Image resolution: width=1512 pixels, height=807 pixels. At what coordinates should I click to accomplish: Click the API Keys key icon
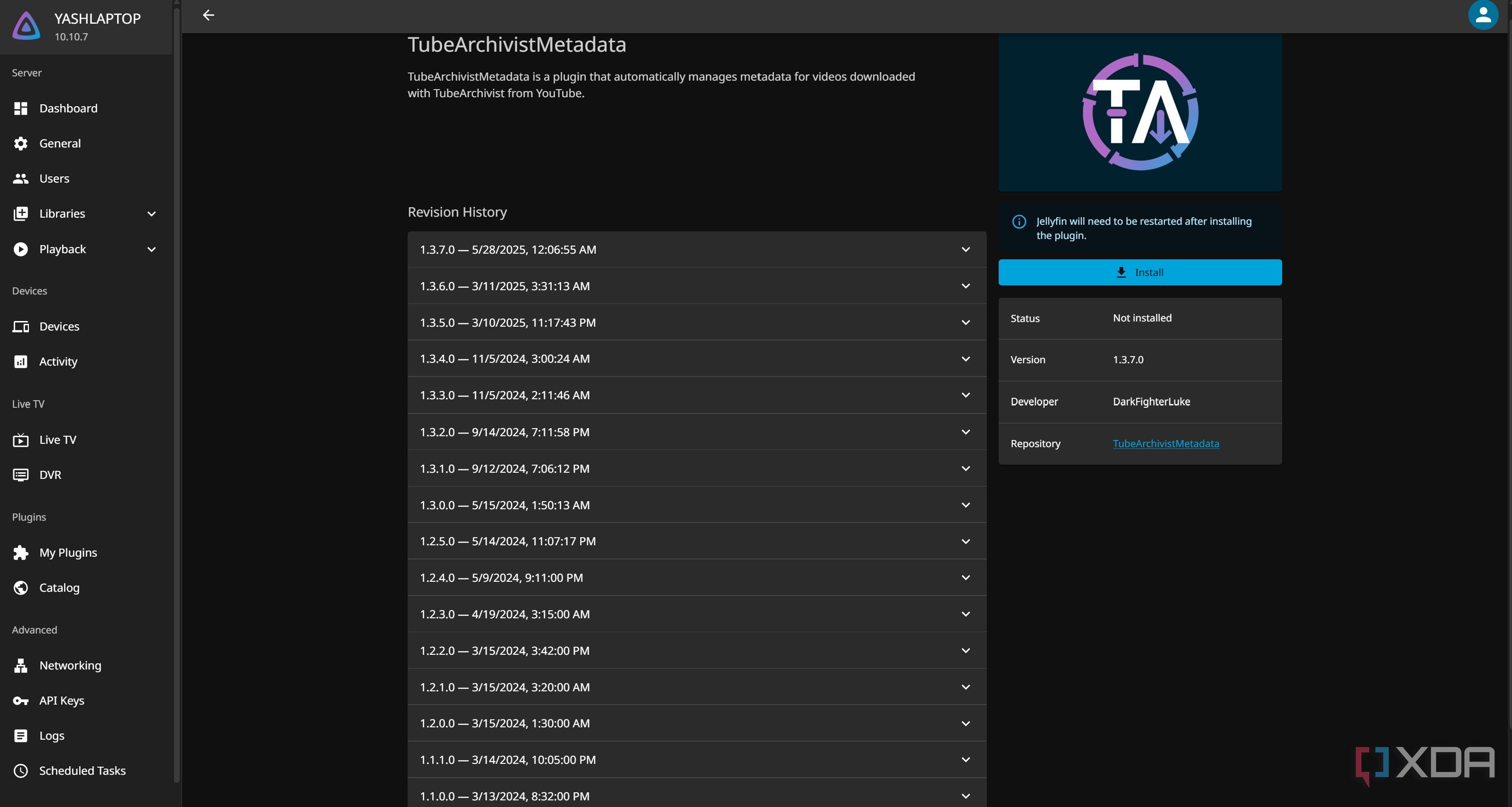coord(20,701)
